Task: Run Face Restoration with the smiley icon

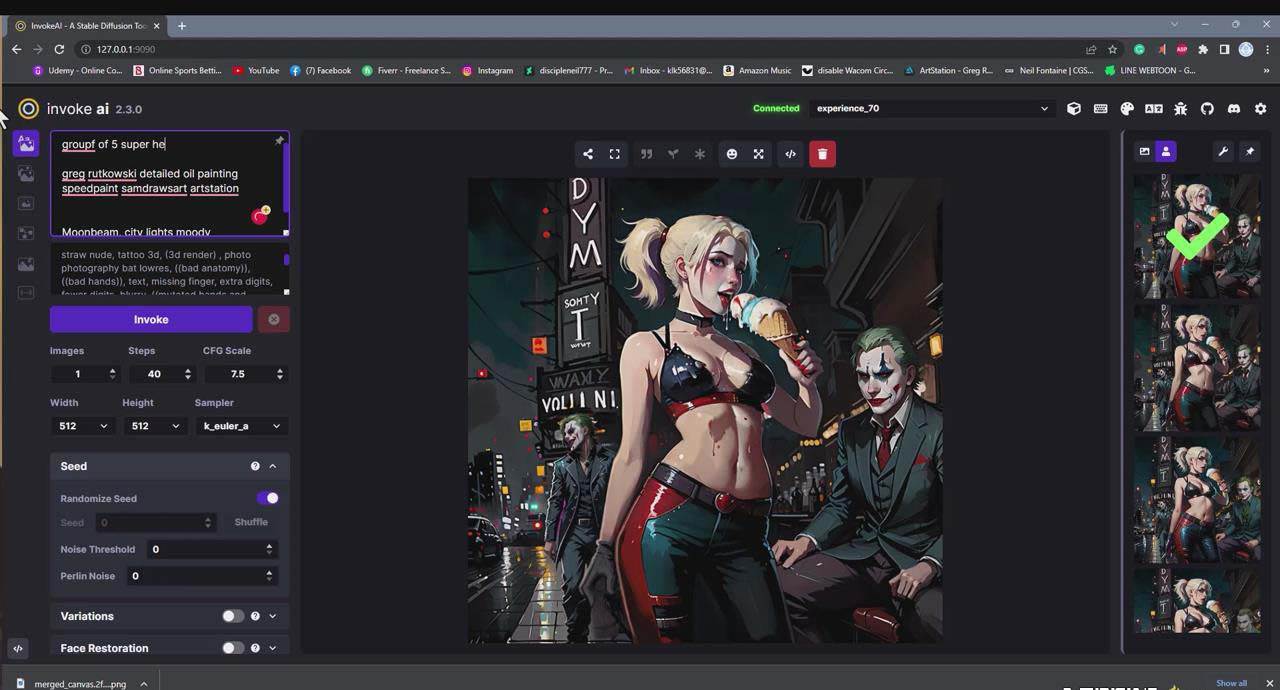Action: point(731,153)
